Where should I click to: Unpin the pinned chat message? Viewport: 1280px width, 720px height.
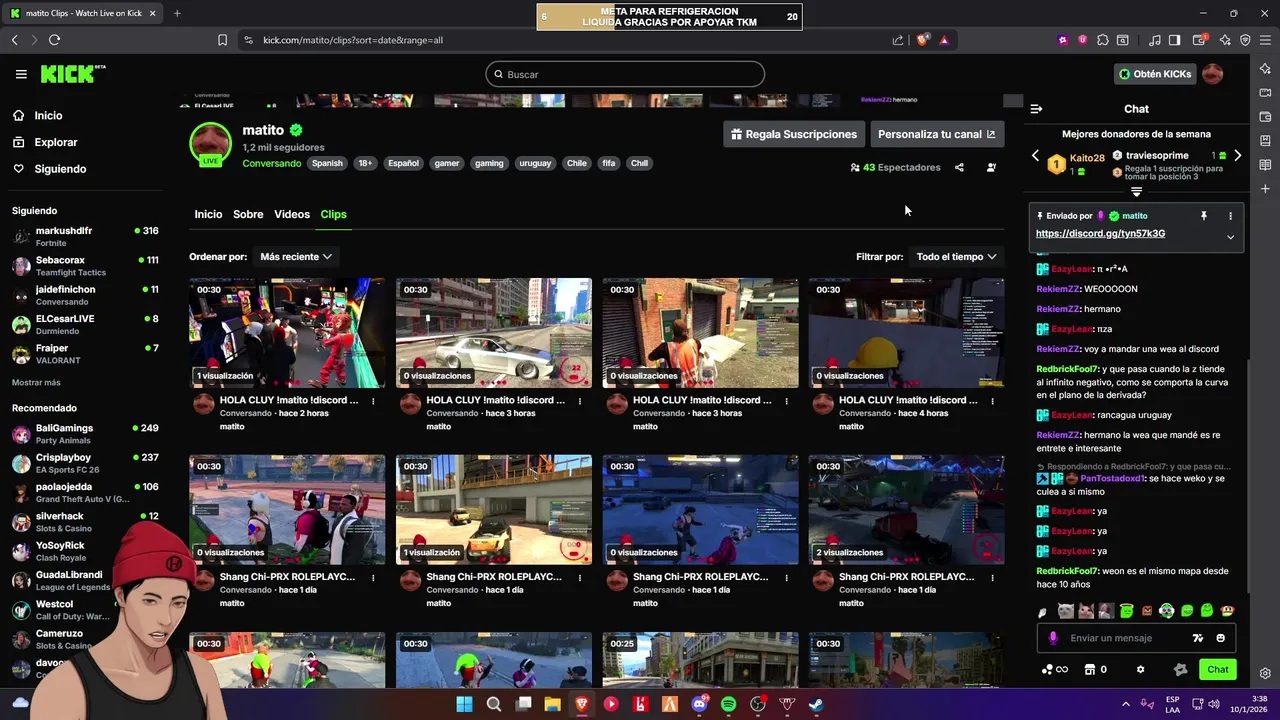(x=1204, y=216)
